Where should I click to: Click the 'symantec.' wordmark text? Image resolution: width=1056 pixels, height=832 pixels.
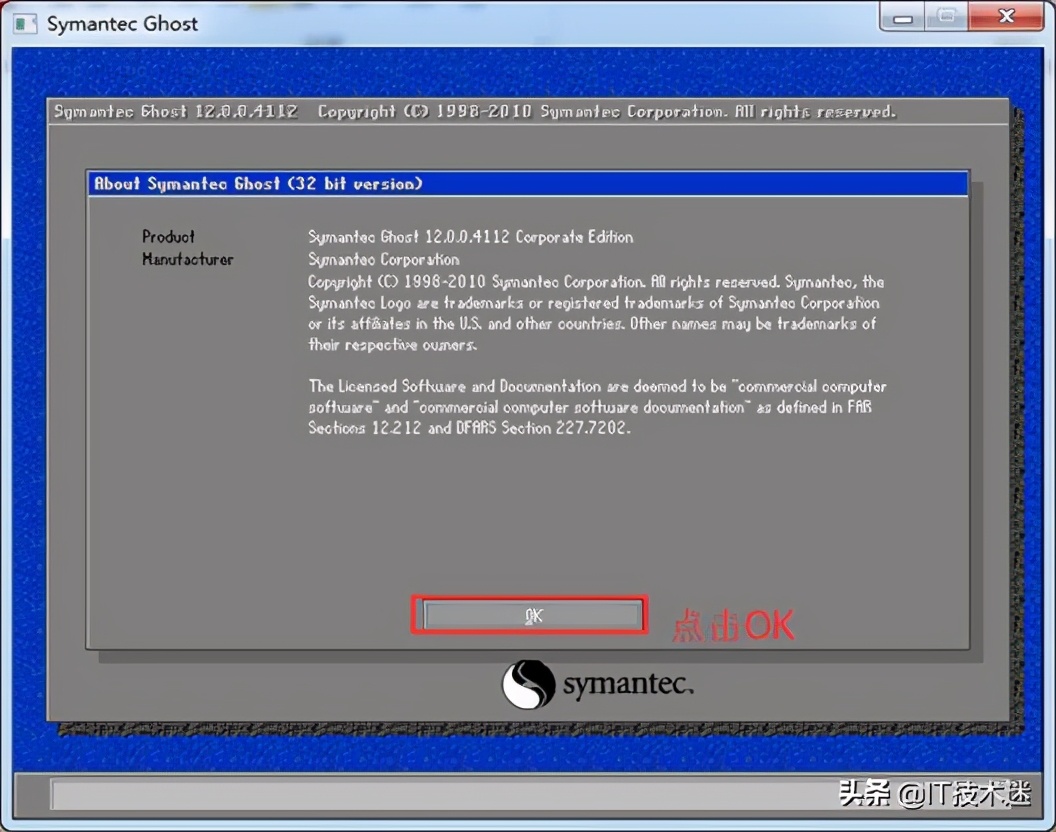tap(628, 684)
